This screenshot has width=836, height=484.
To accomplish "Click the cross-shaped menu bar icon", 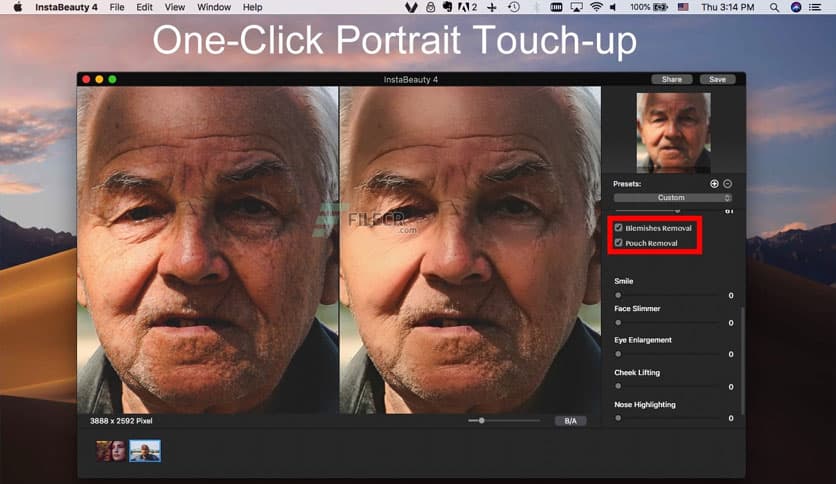I will point(492,7).
